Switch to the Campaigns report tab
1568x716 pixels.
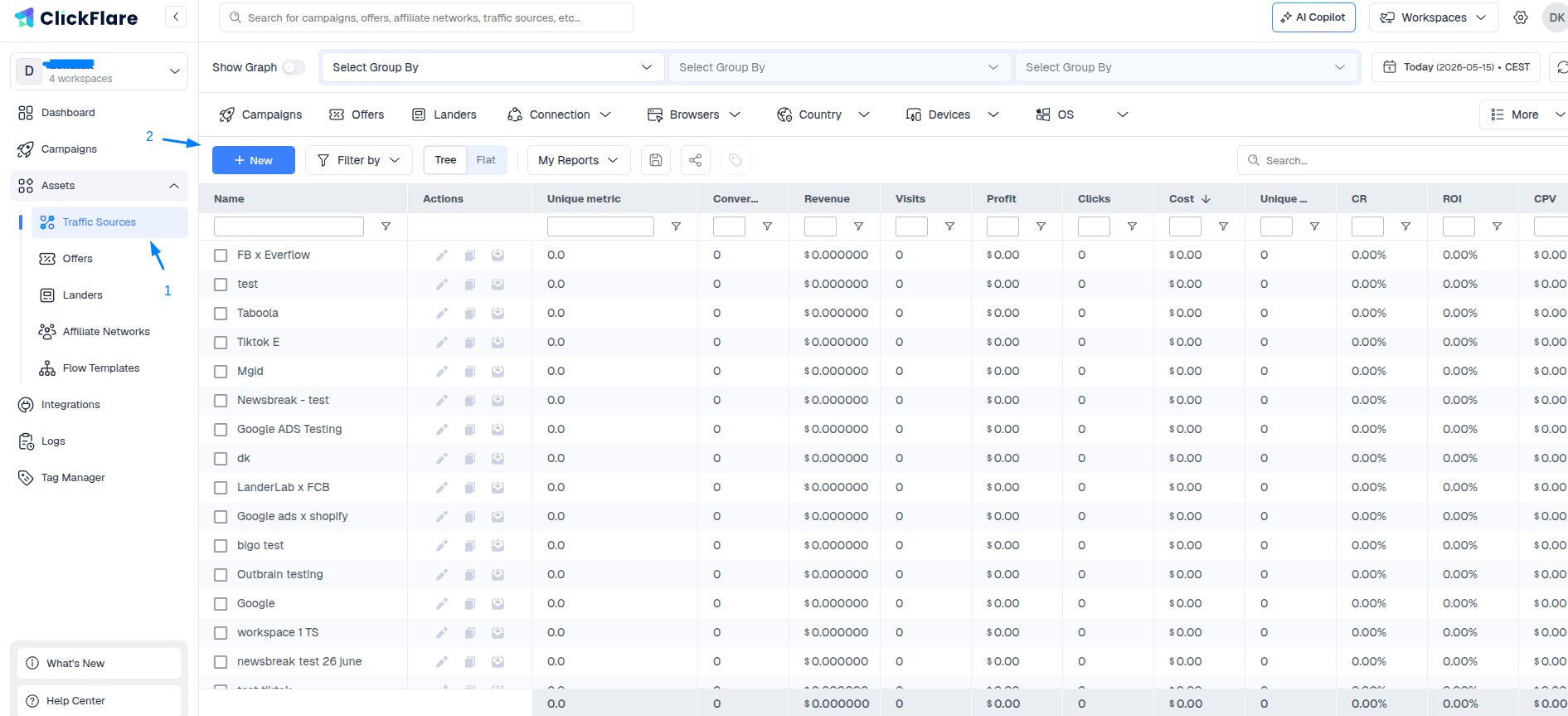coord(260,114)
